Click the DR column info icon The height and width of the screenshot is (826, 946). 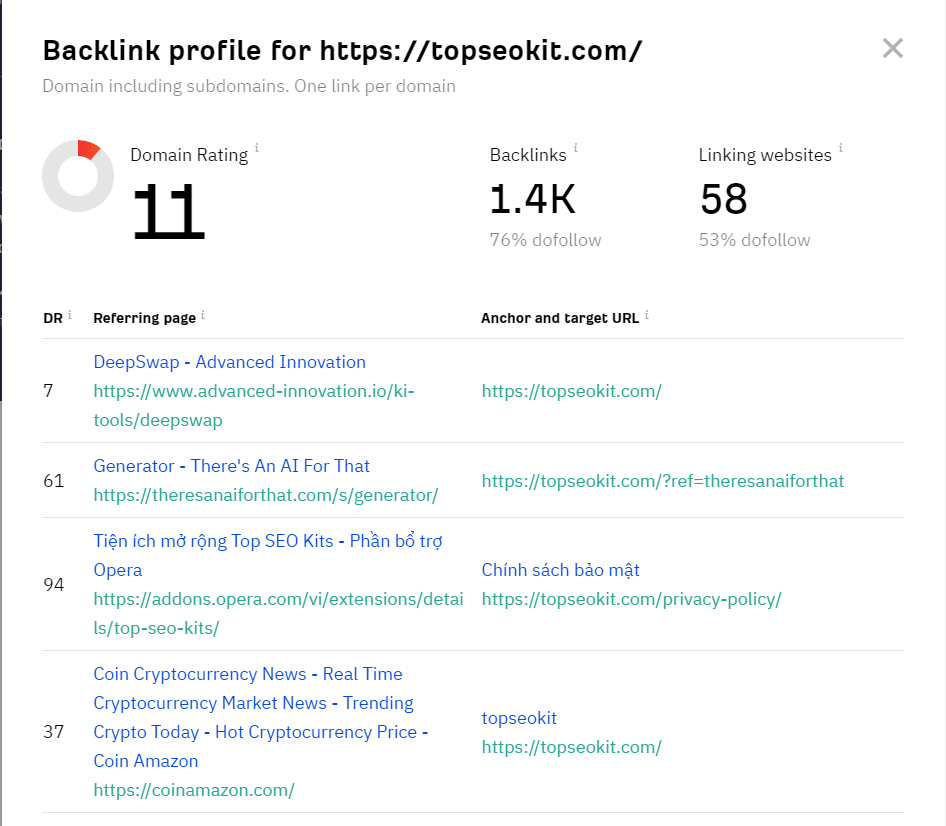[x=70, y=314]
